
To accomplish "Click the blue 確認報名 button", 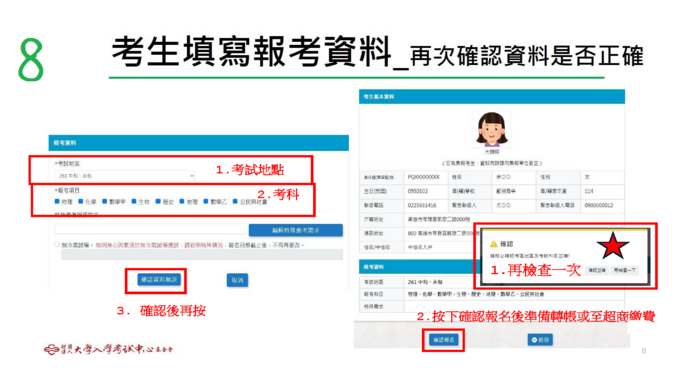I will pos(444,340).
